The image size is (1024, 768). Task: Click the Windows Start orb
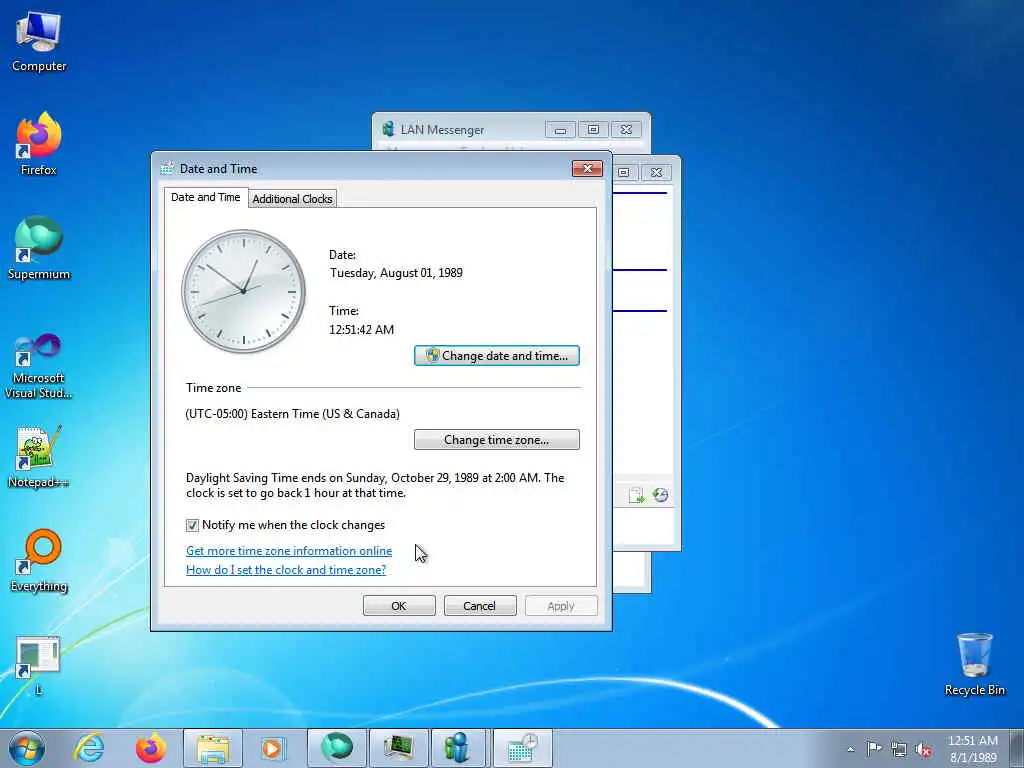(x=27, y=748)
